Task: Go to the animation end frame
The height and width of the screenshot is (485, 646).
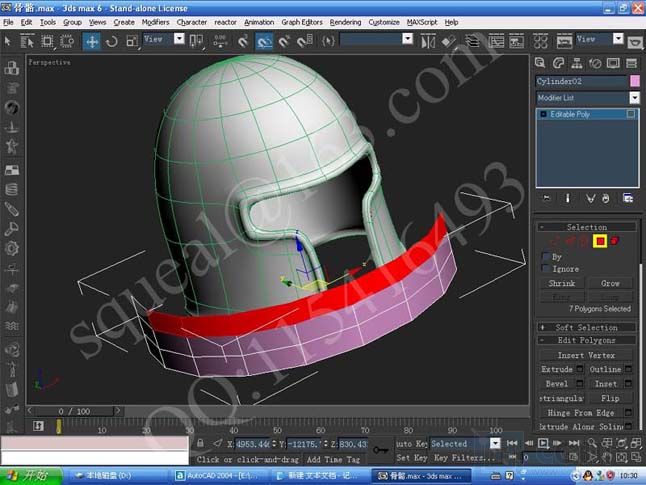Action: pos(574,443)
